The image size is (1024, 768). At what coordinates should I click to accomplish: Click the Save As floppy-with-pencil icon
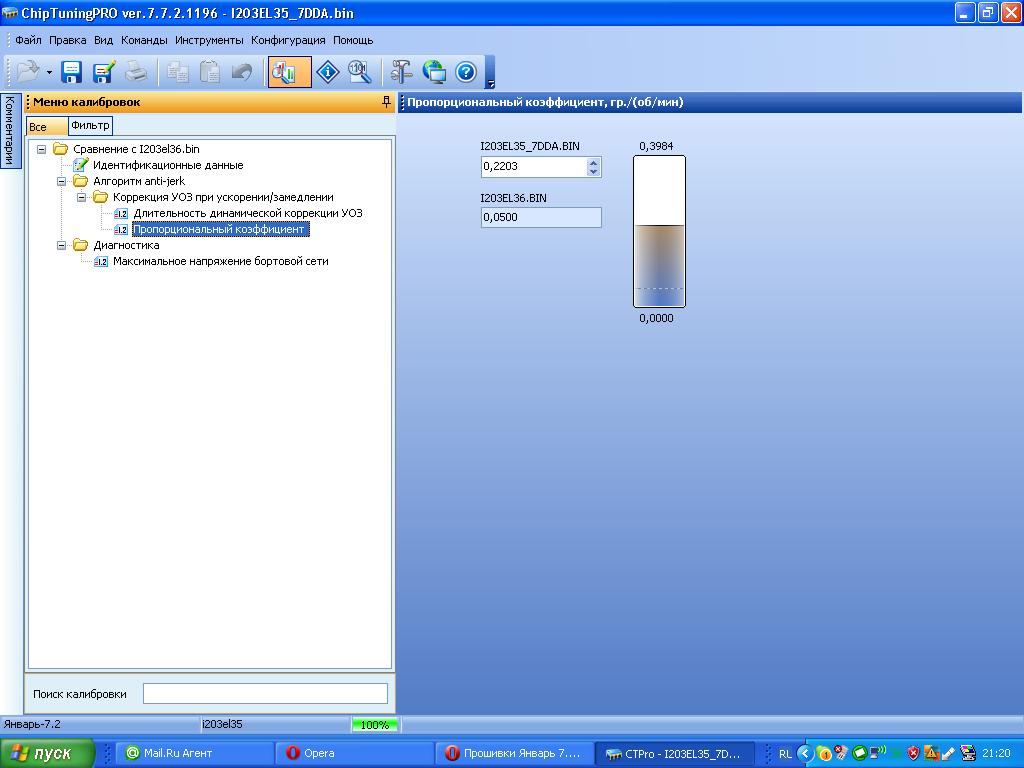coord(104,72)
